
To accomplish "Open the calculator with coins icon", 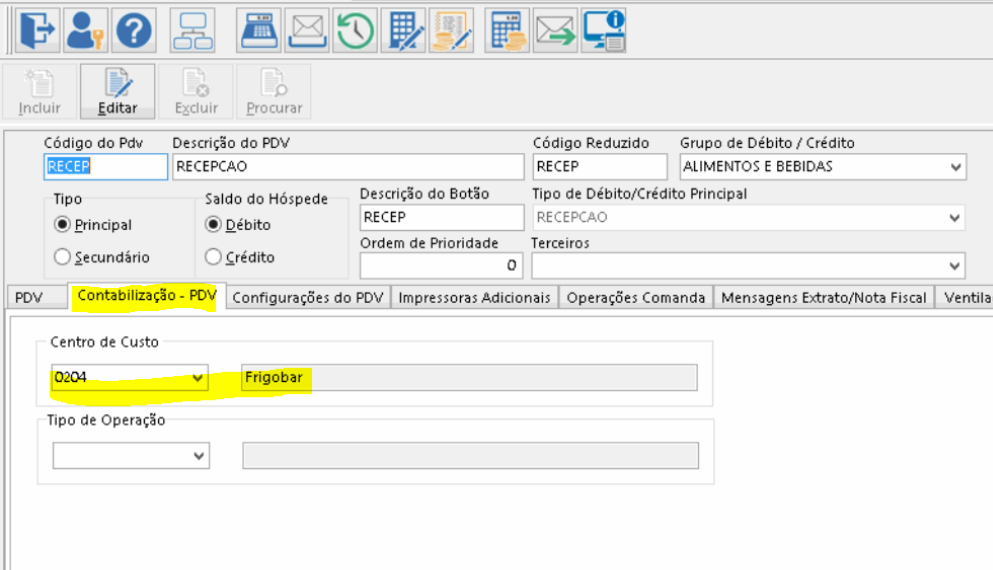I will [x=507, y=30].
